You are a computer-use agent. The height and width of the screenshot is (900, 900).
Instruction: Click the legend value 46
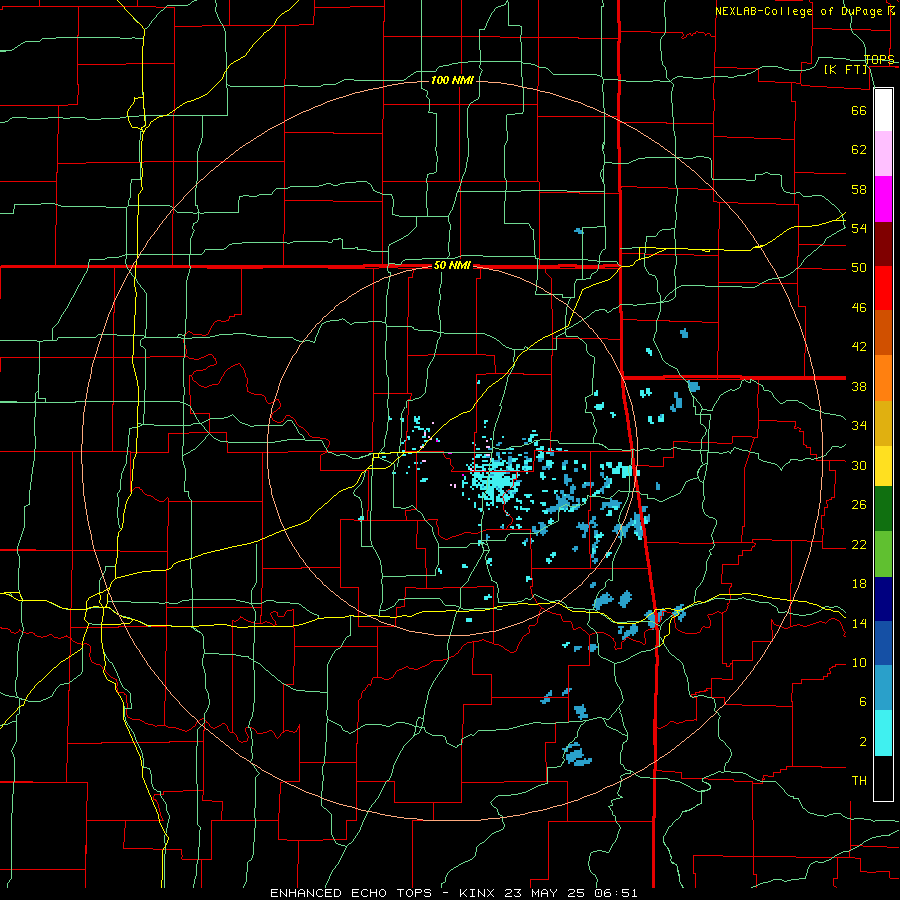(x=859, y=308)
